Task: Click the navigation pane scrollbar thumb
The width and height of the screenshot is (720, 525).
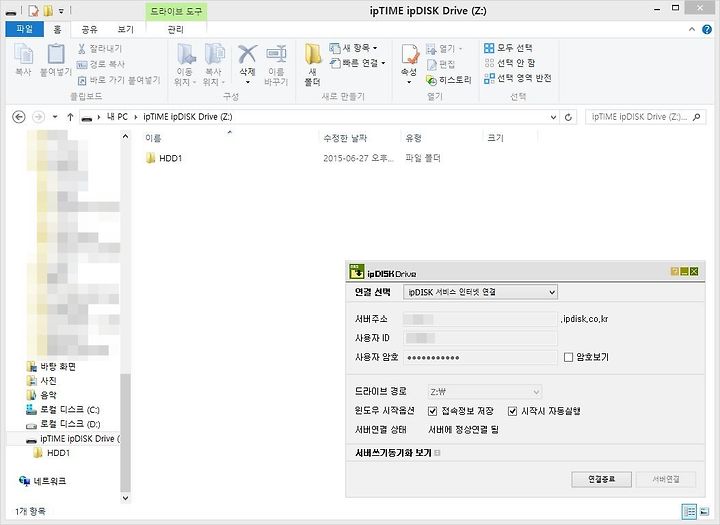Action: tap(125, 432)
